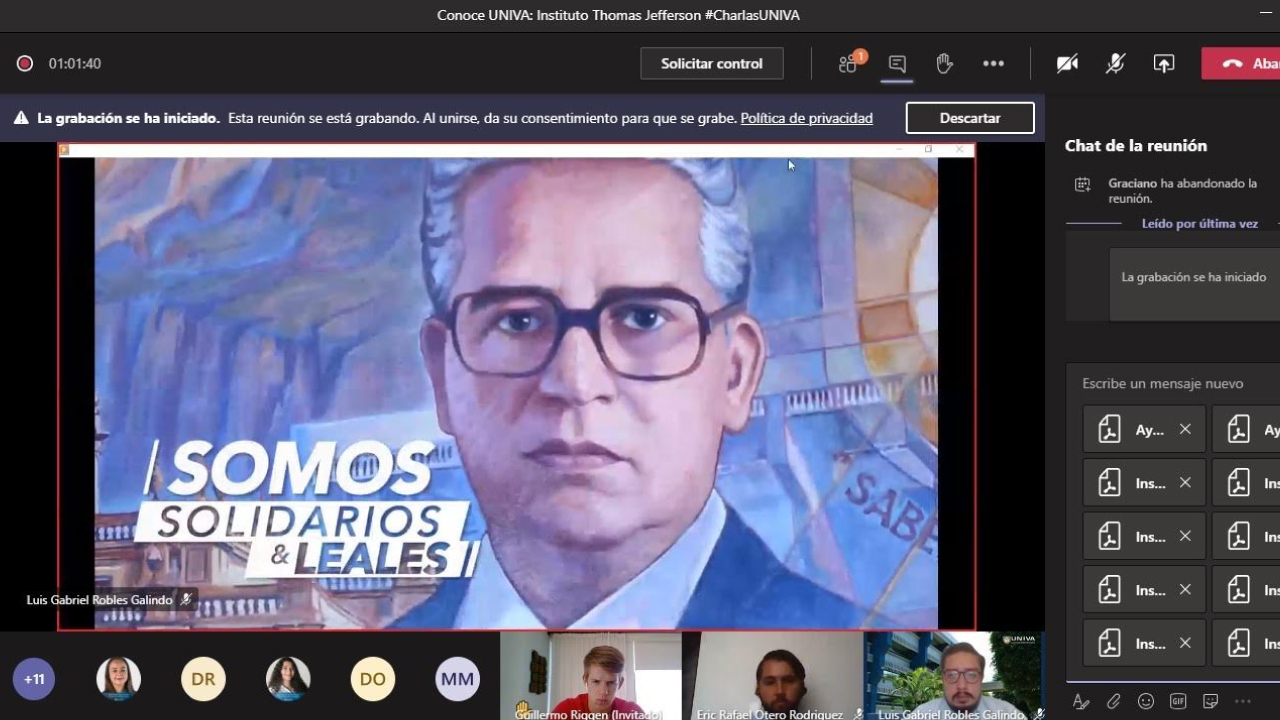
Task: Toggle the meeting chat panel icon
Action: point(897,63)
